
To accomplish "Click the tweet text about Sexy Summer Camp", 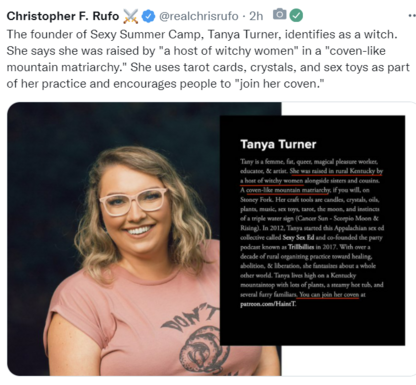I will (208, 59).
